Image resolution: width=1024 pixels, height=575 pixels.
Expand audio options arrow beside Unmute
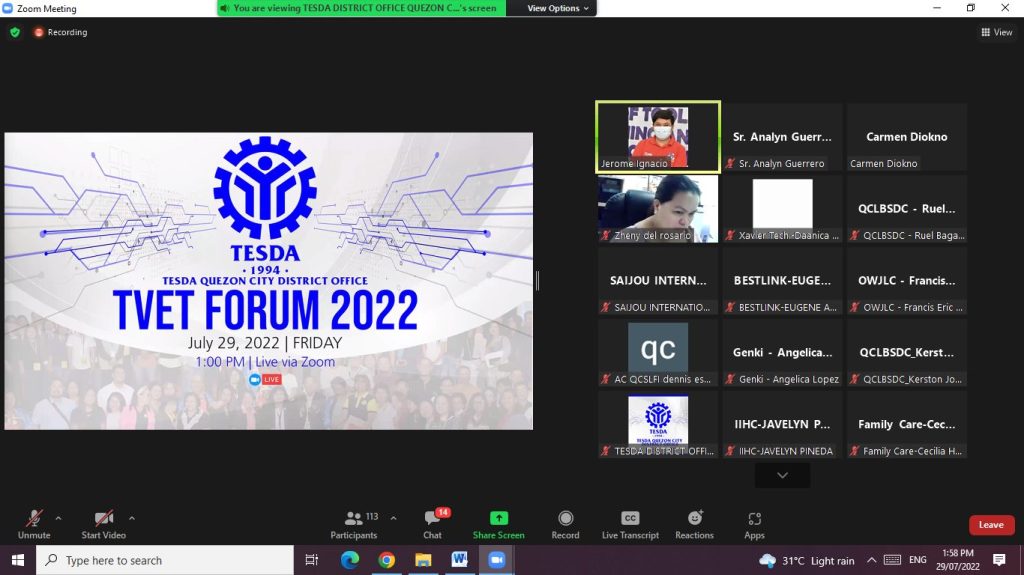58,518
